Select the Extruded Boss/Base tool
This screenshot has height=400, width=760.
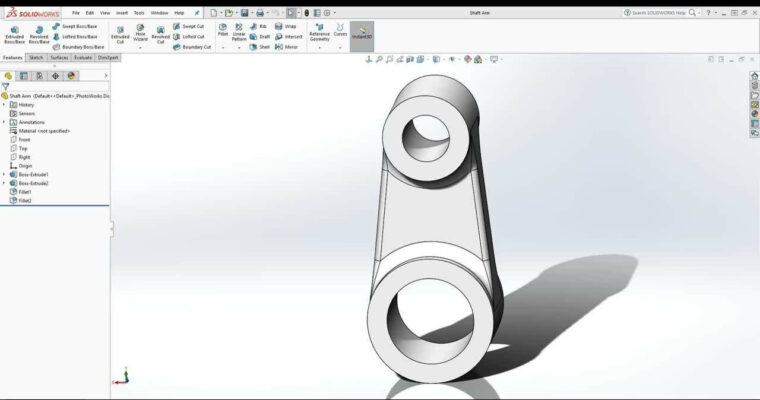(15, 35)
